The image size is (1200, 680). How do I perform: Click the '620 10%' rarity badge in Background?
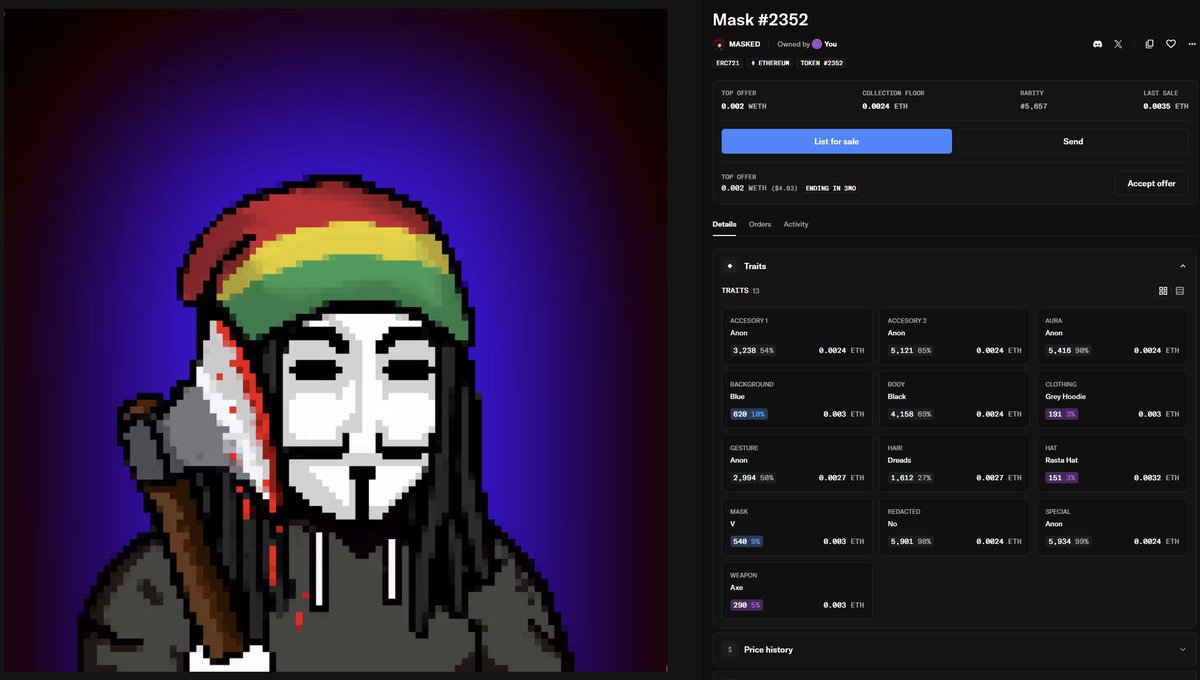click(x=748, y=414)
